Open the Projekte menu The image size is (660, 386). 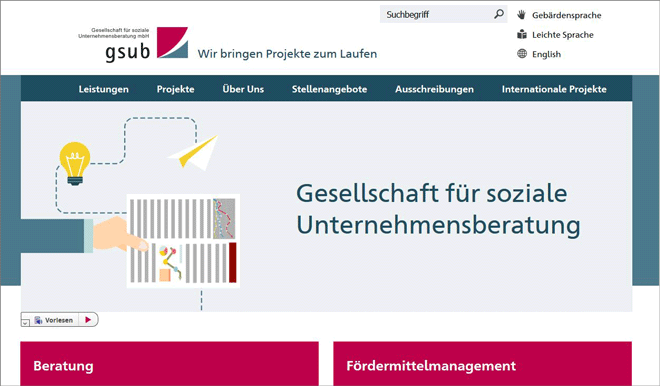176,89
